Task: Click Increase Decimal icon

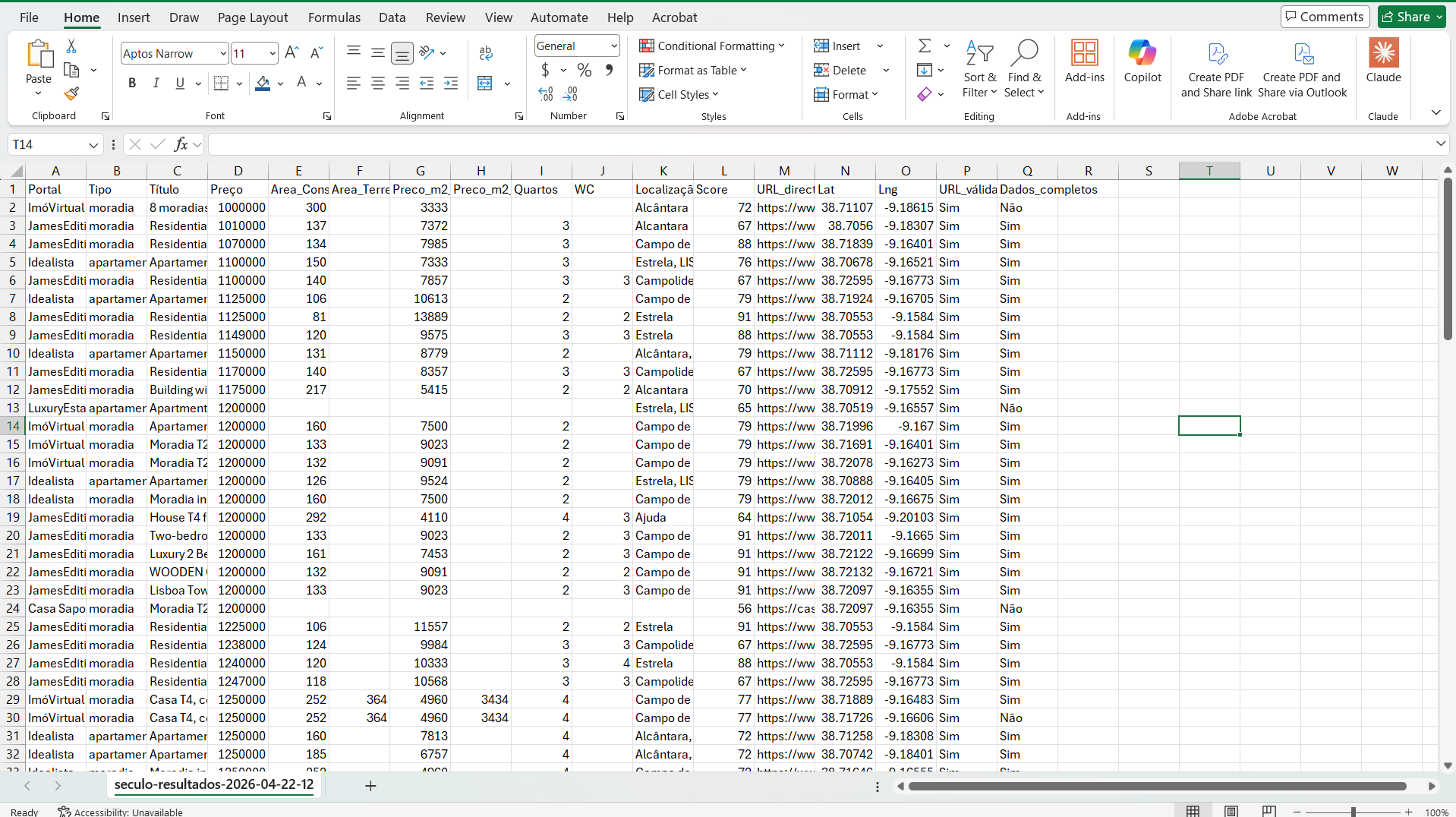Action: 546,94
